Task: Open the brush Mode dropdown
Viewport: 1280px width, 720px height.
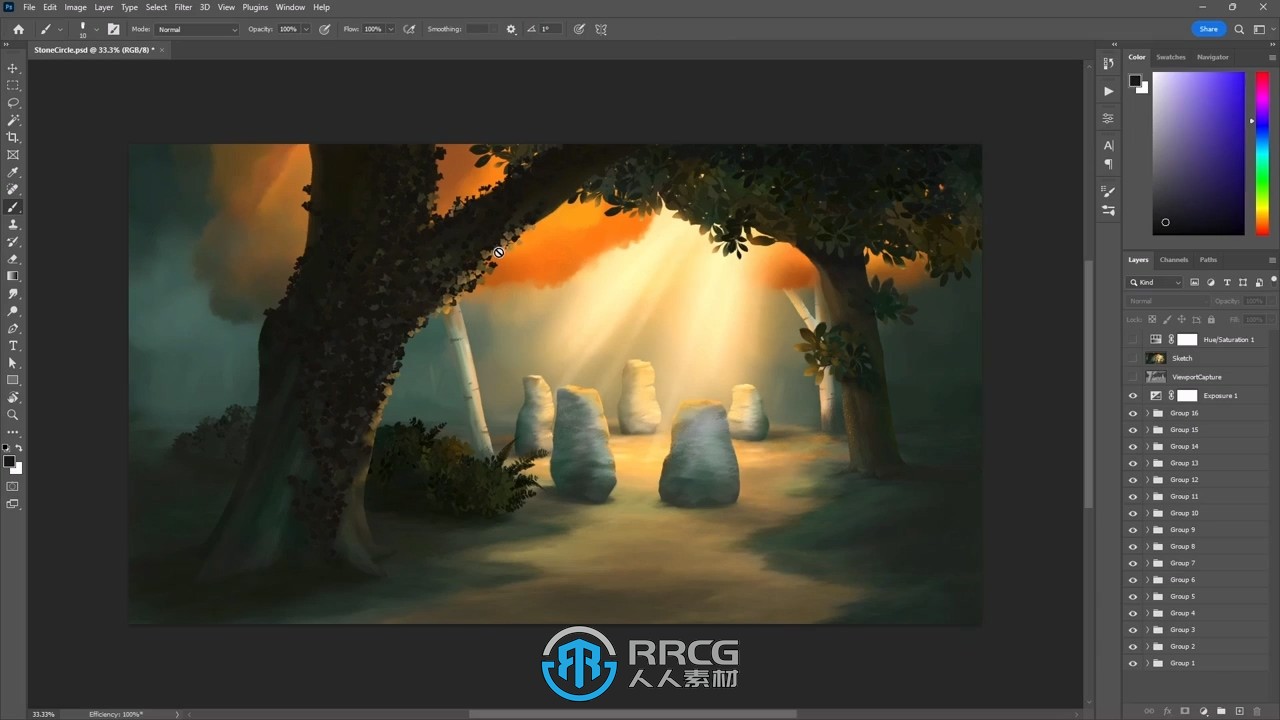Action: click(x=197, y=29)
